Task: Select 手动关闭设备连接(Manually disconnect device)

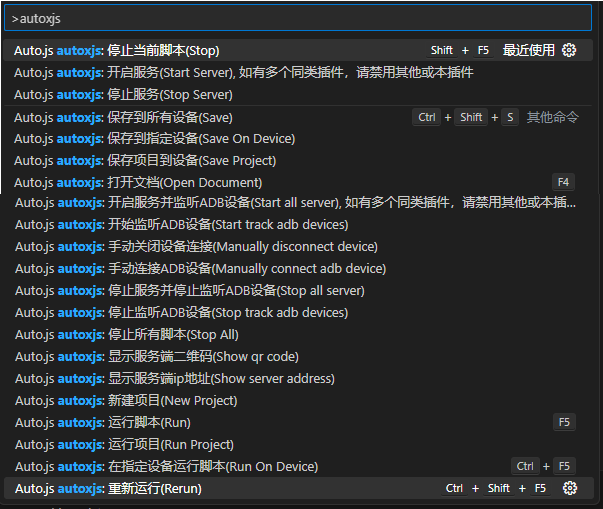Action: click(298, 246)
